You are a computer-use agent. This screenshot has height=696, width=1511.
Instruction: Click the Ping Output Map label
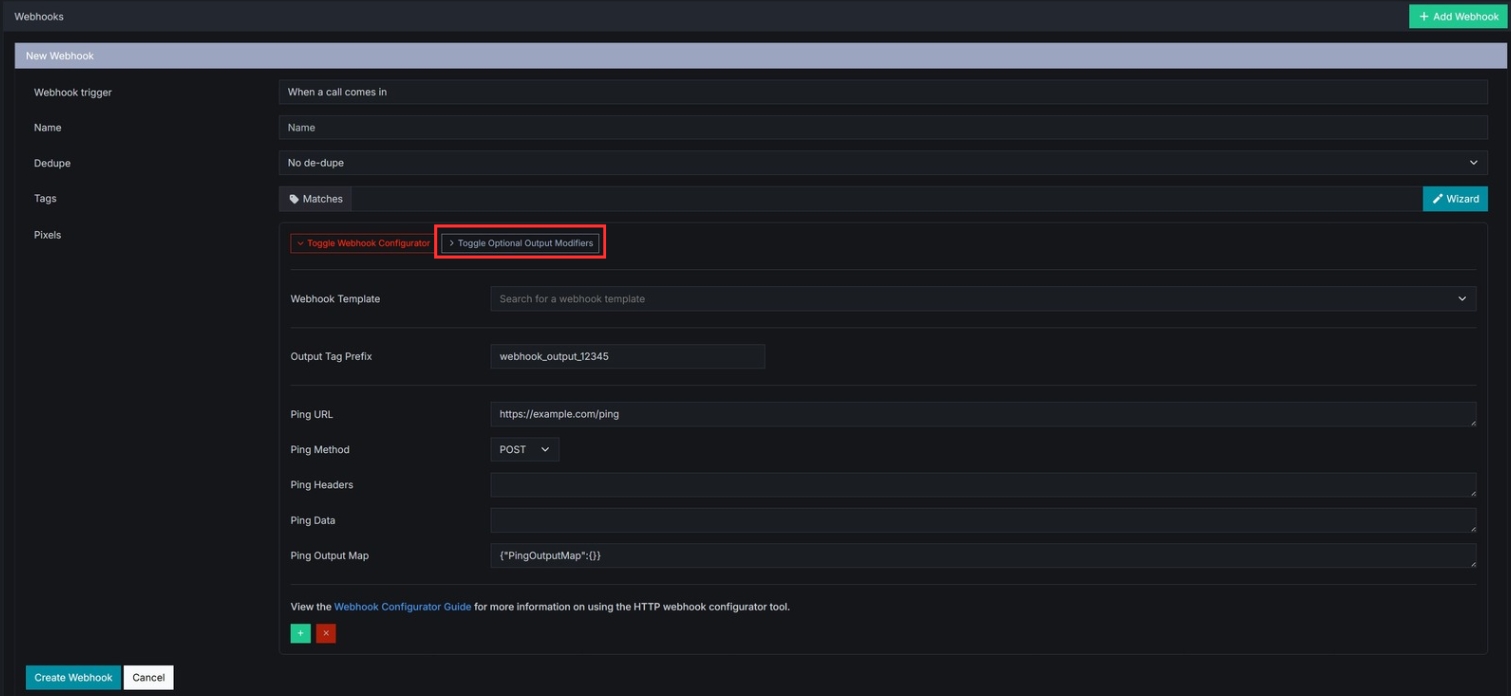(x=330, y=556)
